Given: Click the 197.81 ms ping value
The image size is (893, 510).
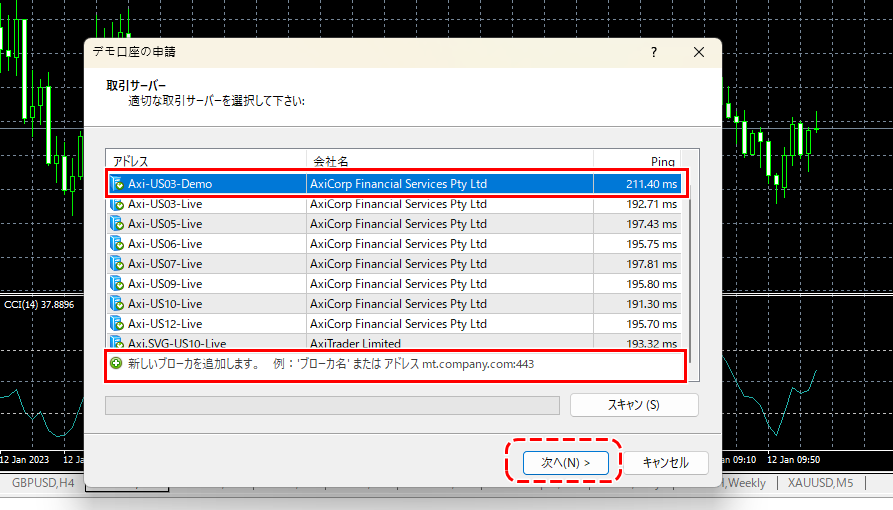Looking at the screenshot, I should tap(652, 264).
